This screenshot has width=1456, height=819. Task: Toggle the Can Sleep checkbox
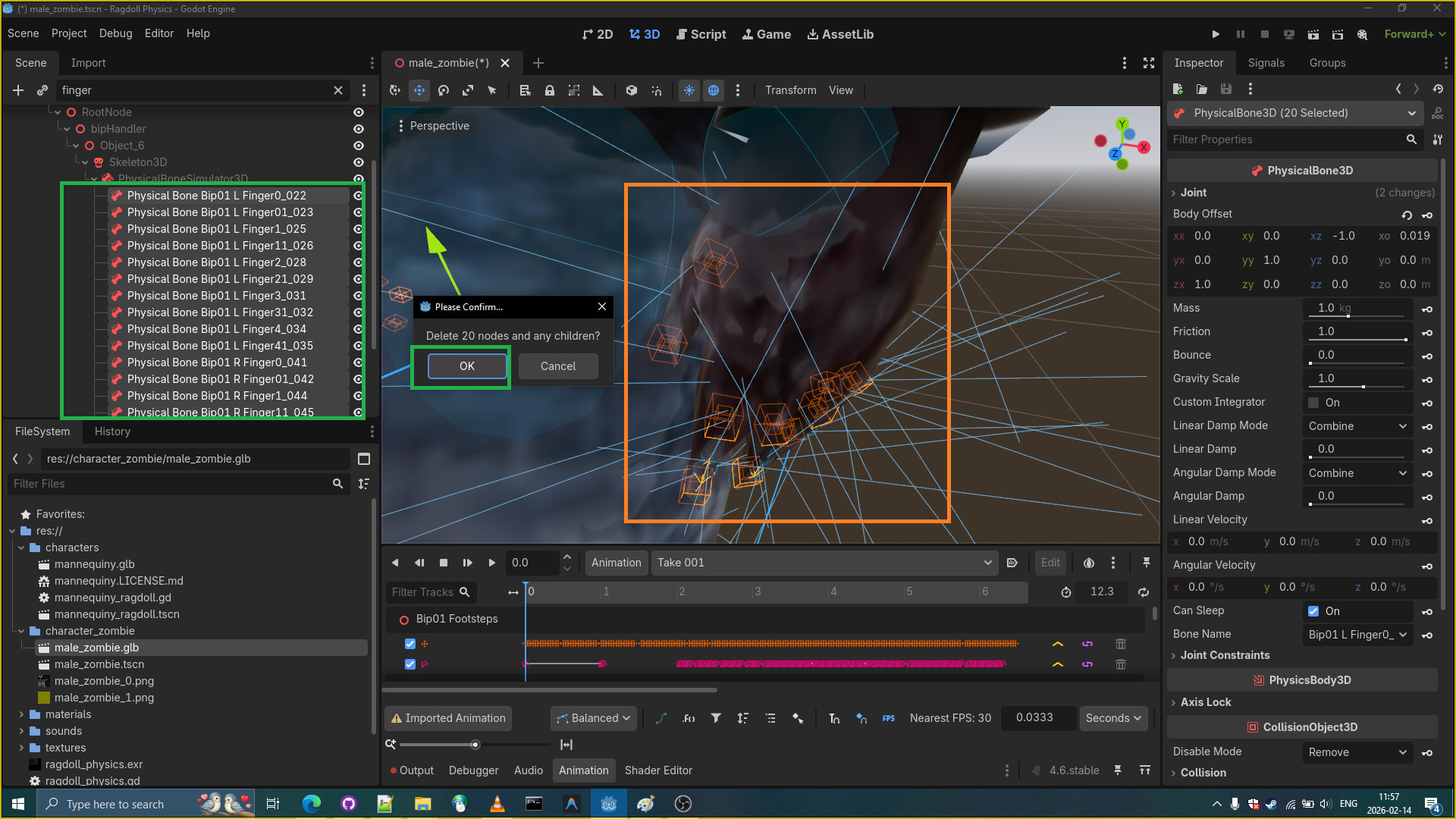[x=1313, y=611]
